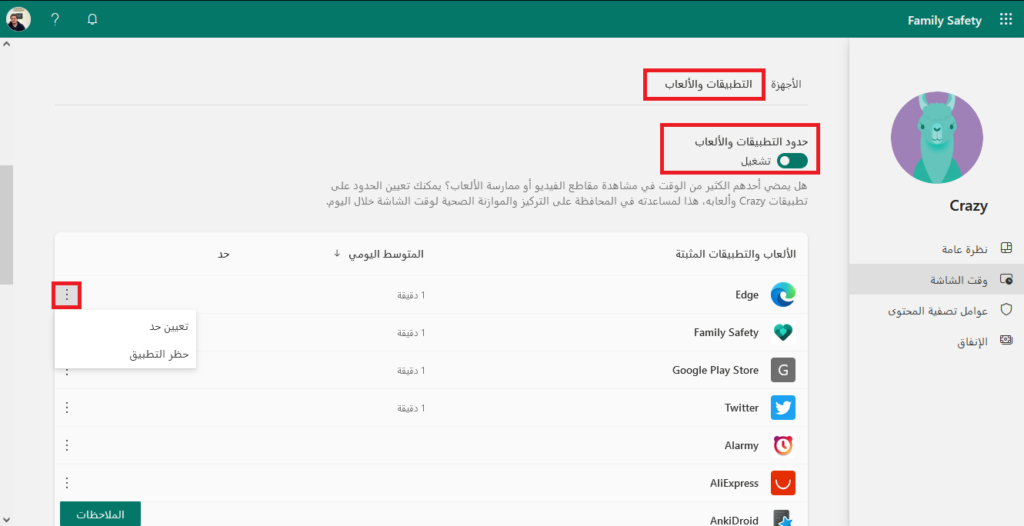The width and height of the screenshot is (1024, 526).
Task: Open the app launcher grid icon
Action: (1006, 20)
